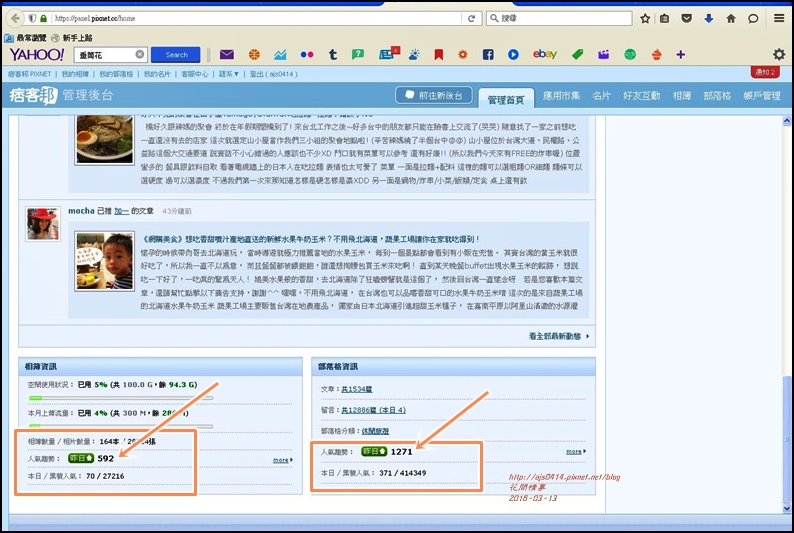Open the Yahoo News icon with red badge

click(389, 53)
